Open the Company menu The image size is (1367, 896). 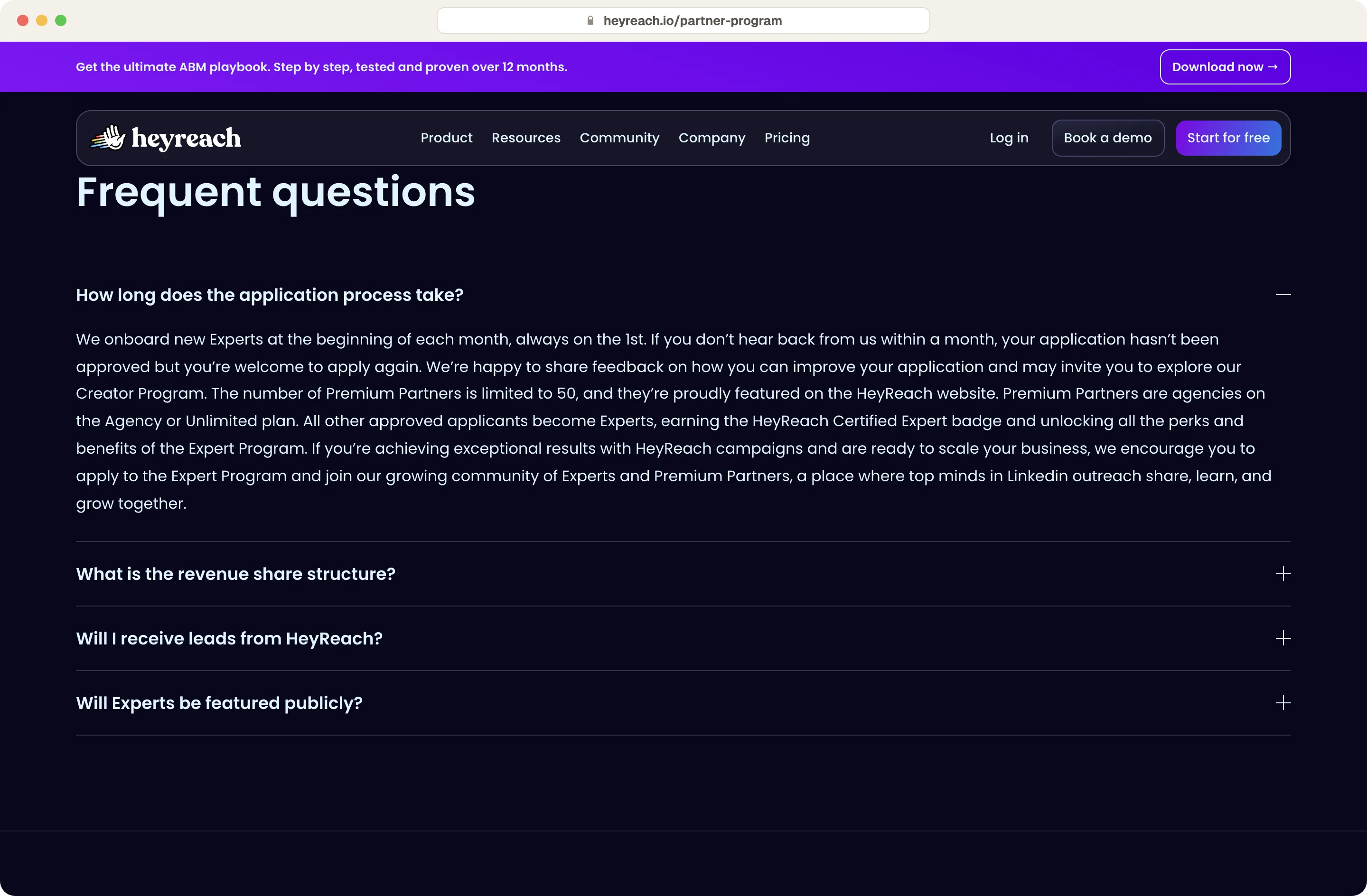(712, 138)
